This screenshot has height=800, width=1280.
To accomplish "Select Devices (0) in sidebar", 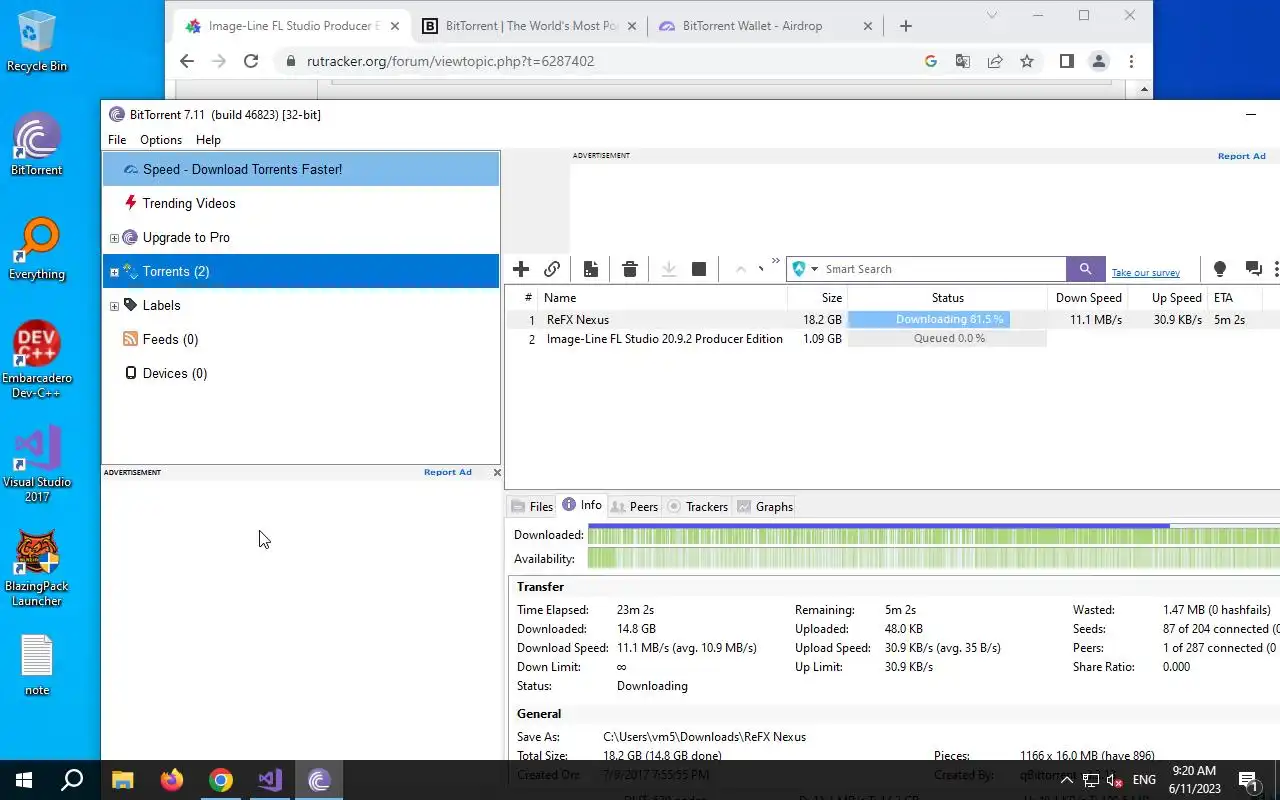I will (301, 373).
